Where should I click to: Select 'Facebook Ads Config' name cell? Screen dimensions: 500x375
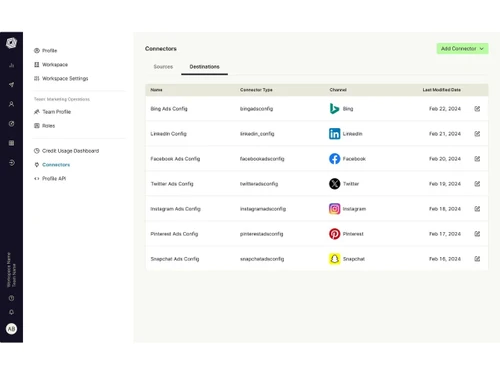pos(175,159)
